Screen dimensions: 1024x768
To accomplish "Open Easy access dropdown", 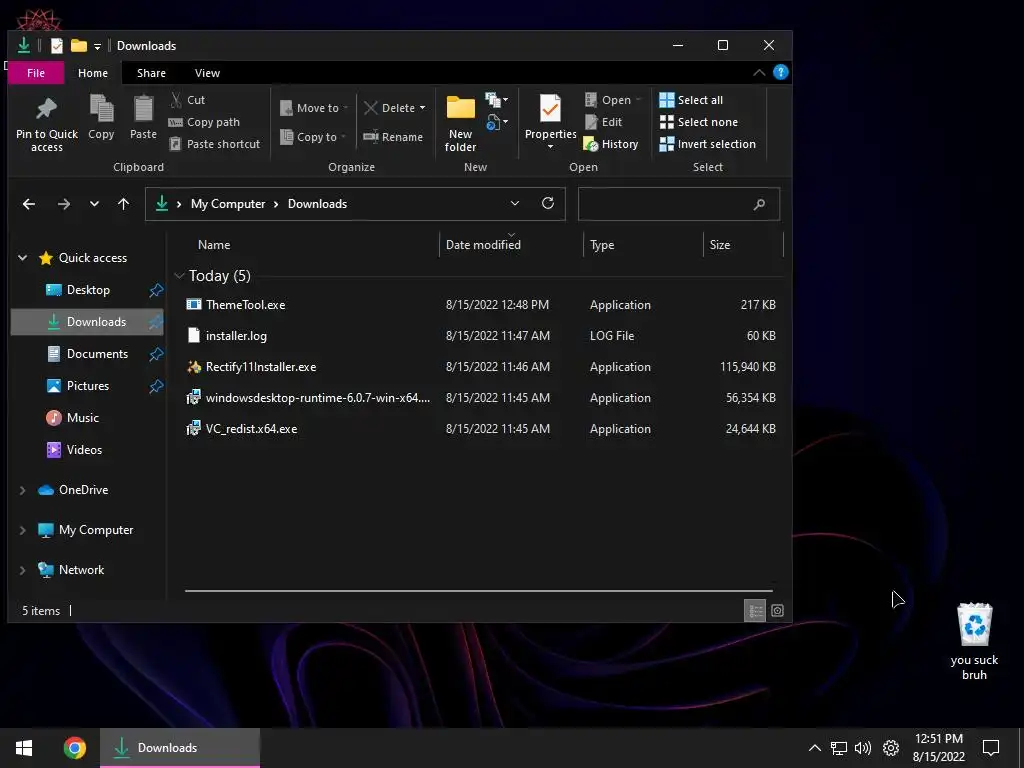I will 496,121.
